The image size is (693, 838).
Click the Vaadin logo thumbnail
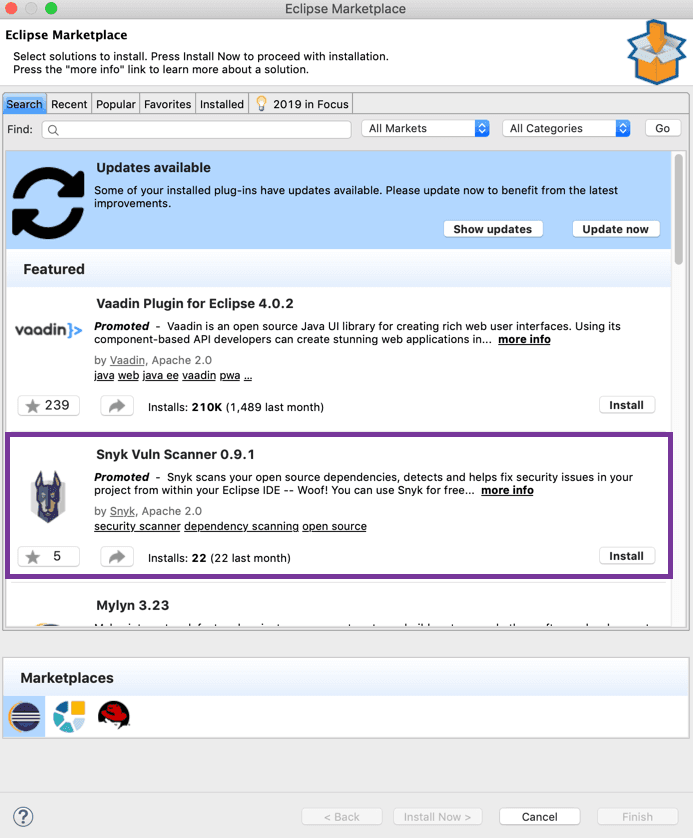tap(49, 330)
